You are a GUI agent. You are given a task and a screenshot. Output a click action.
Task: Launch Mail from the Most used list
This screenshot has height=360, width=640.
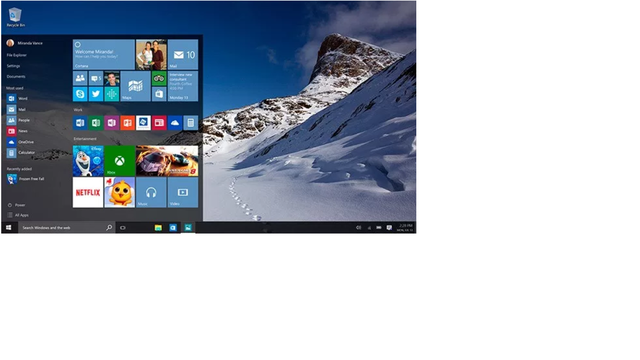point(16,109)
